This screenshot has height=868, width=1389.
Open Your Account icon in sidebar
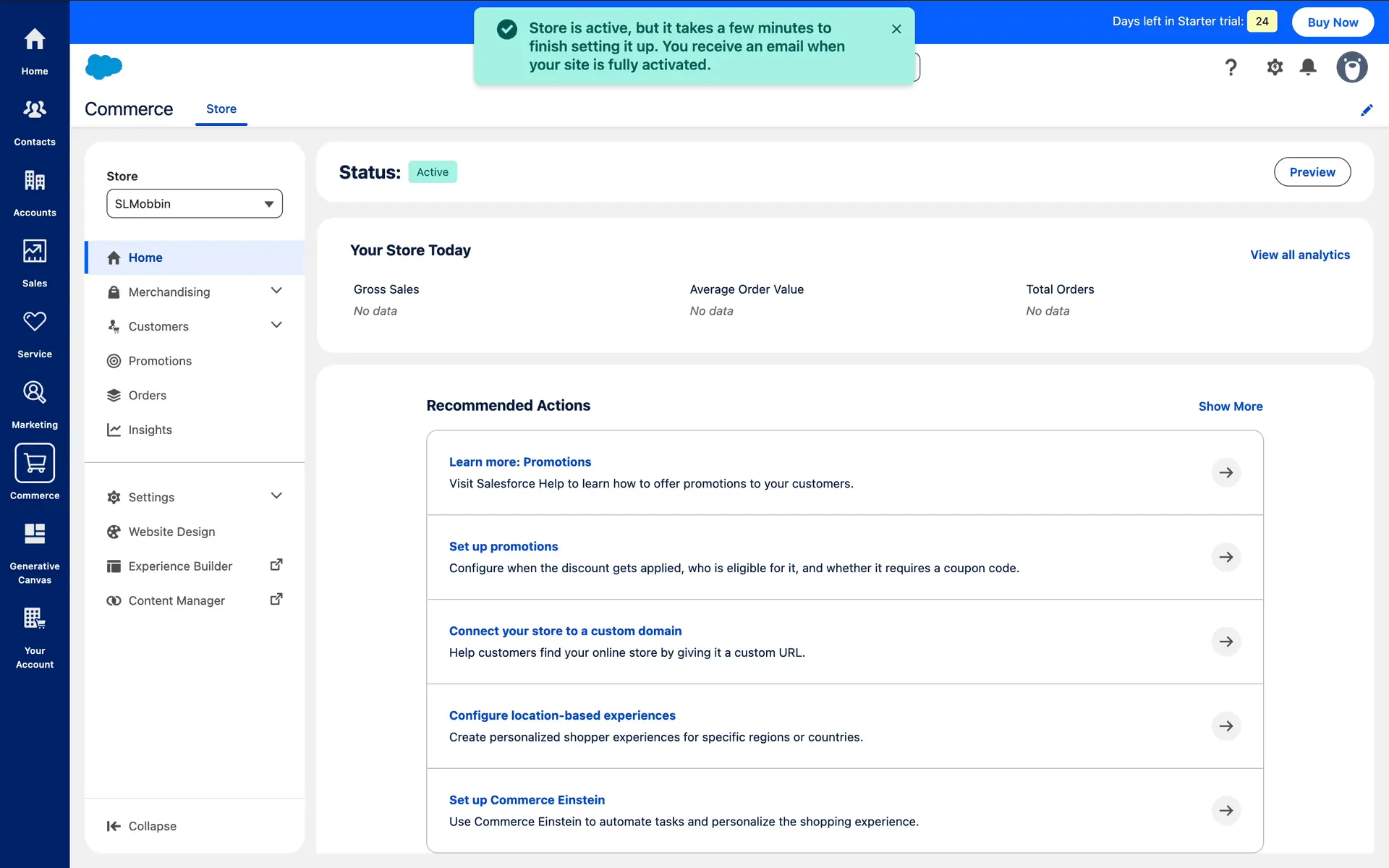pos(35,619)
